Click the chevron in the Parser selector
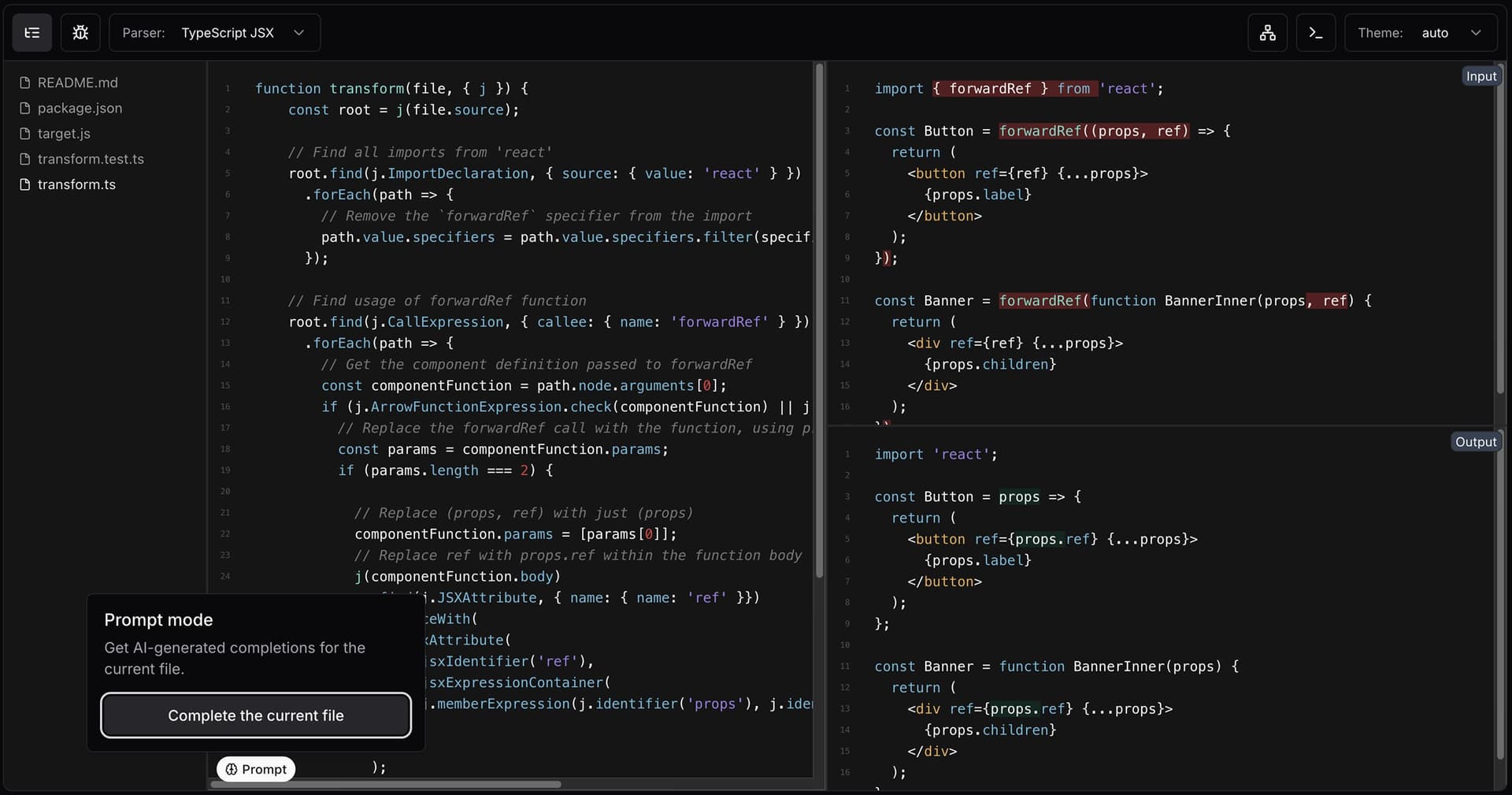The image size is (1512, 795). coord(298,33)
